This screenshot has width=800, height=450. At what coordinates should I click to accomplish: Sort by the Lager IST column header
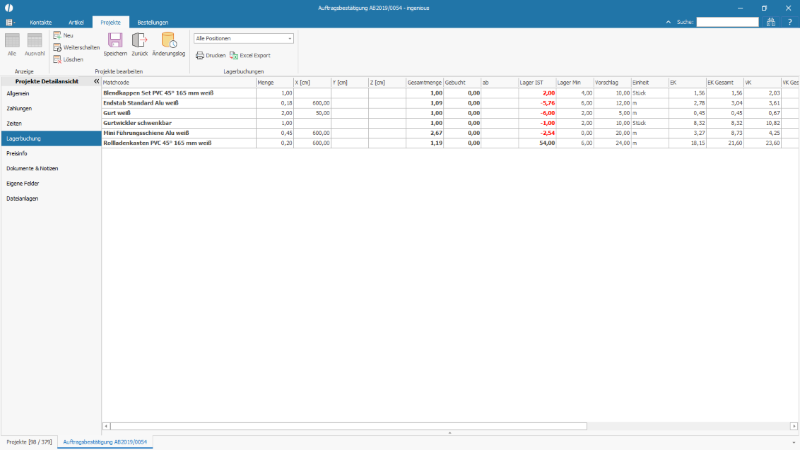pos(537,82)
